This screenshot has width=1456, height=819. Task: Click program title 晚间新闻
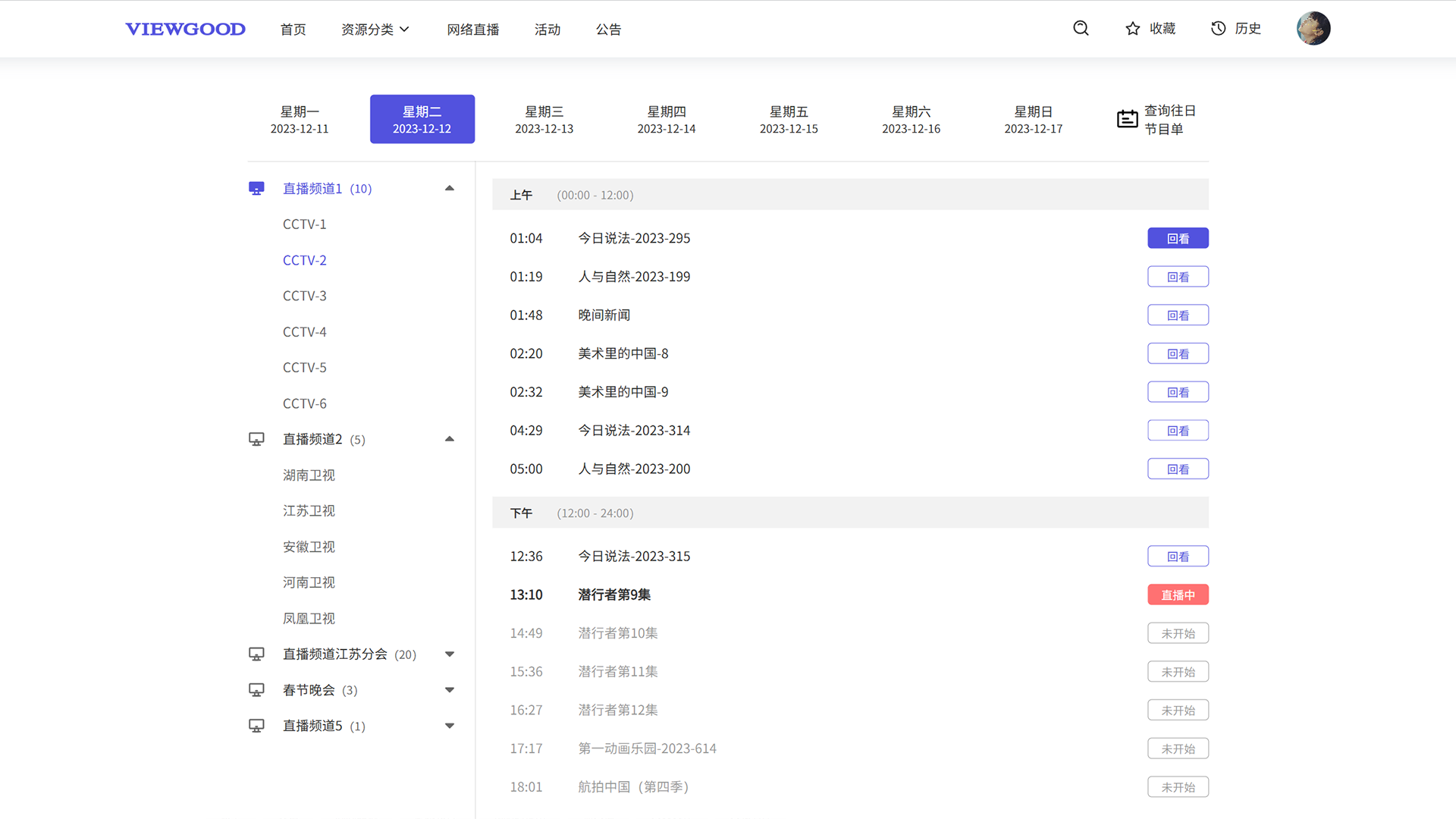pos(604,315)
